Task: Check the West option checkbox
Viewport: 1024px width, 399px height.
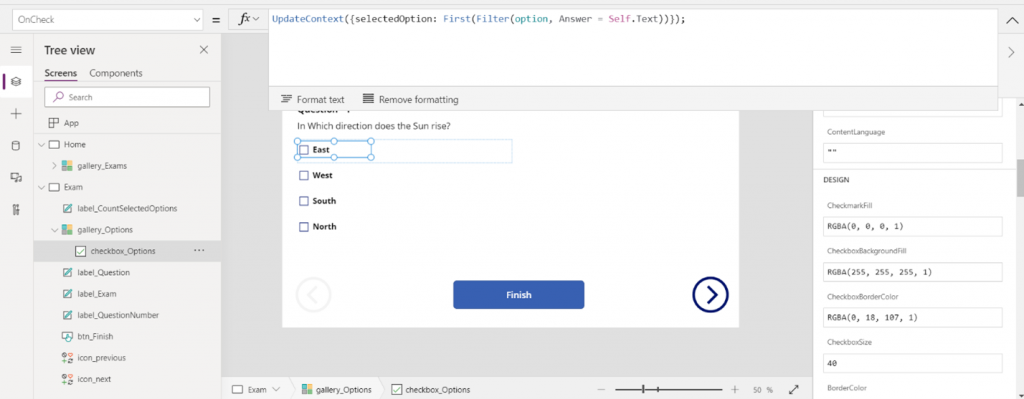Action: (304, 175)
